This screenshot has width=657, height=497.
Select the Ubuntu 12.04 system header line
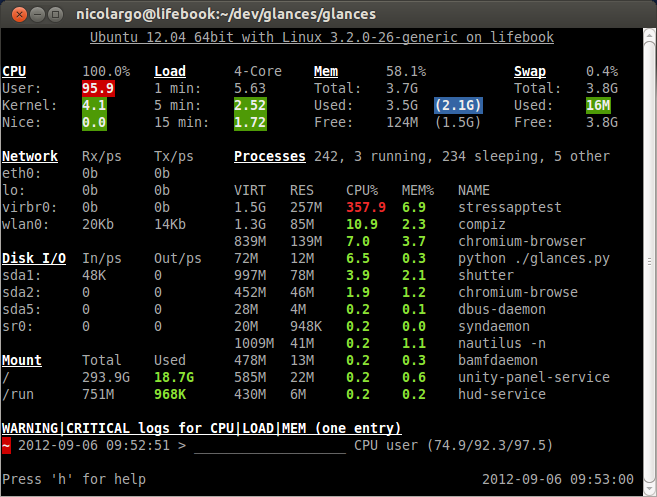coord(322,37)
